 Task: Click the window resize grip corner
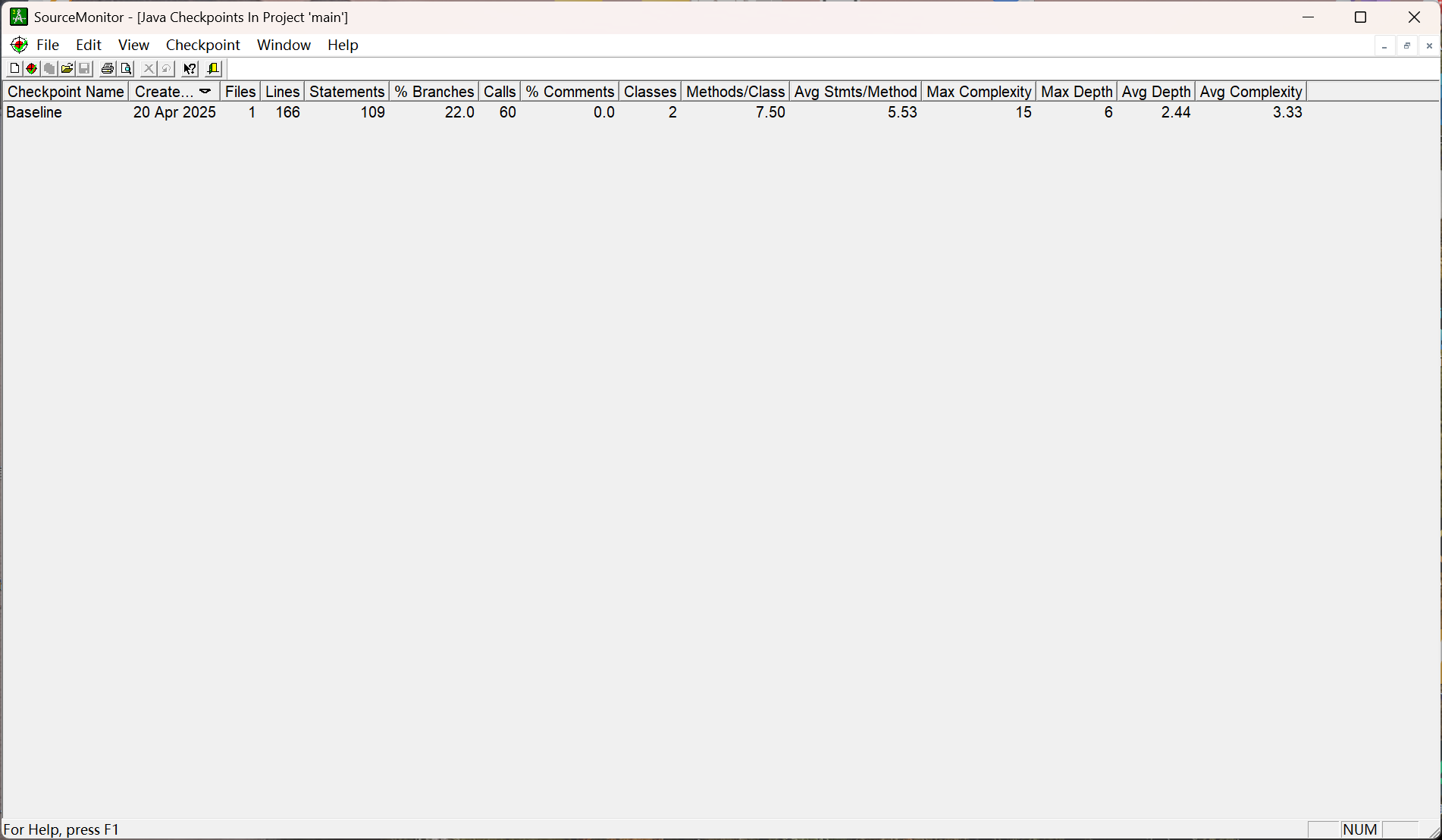point(1434,832)
